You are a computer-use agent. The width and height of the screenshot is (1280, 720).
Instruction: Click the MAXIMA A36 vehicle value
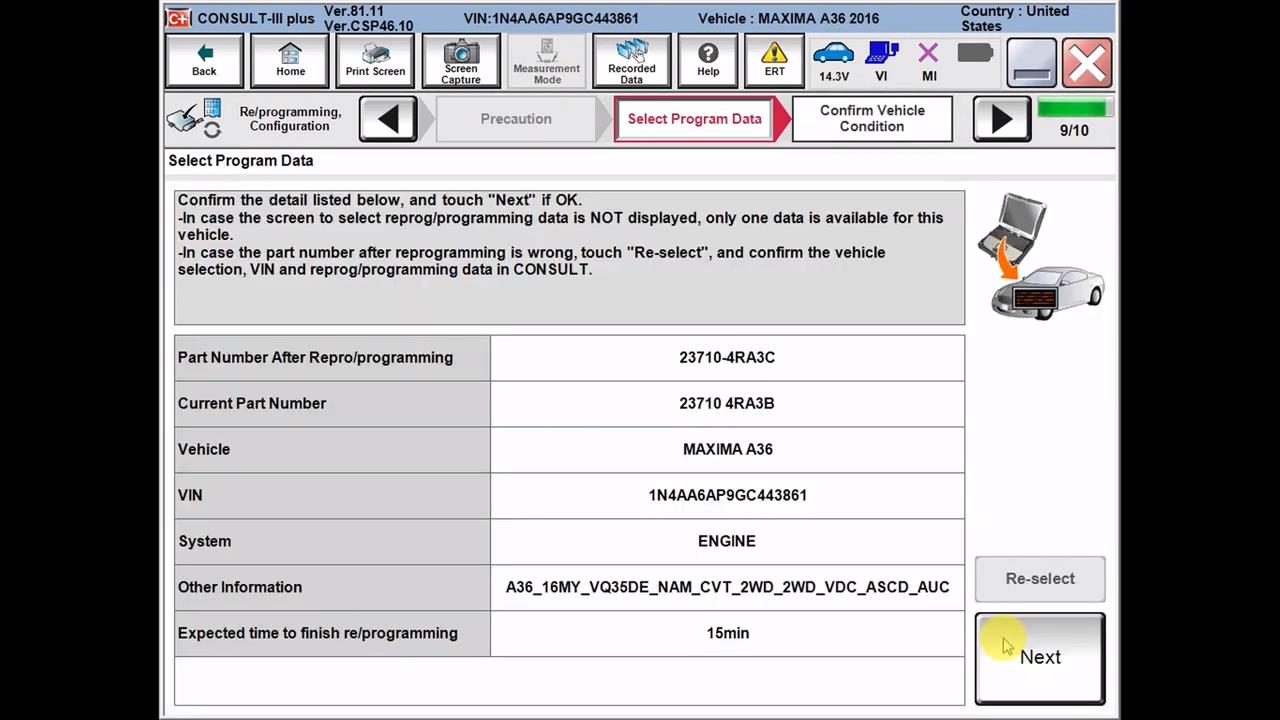(x=727, y=449)
